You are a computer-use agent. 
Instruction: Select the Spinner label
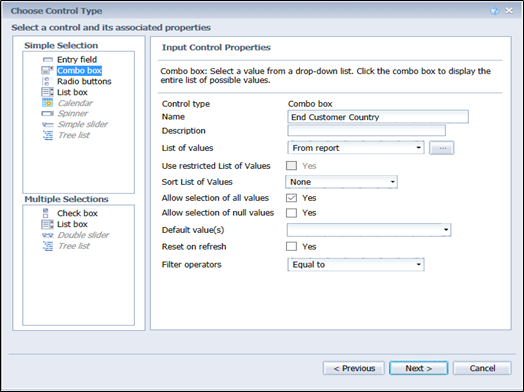[x=73, y=114]
